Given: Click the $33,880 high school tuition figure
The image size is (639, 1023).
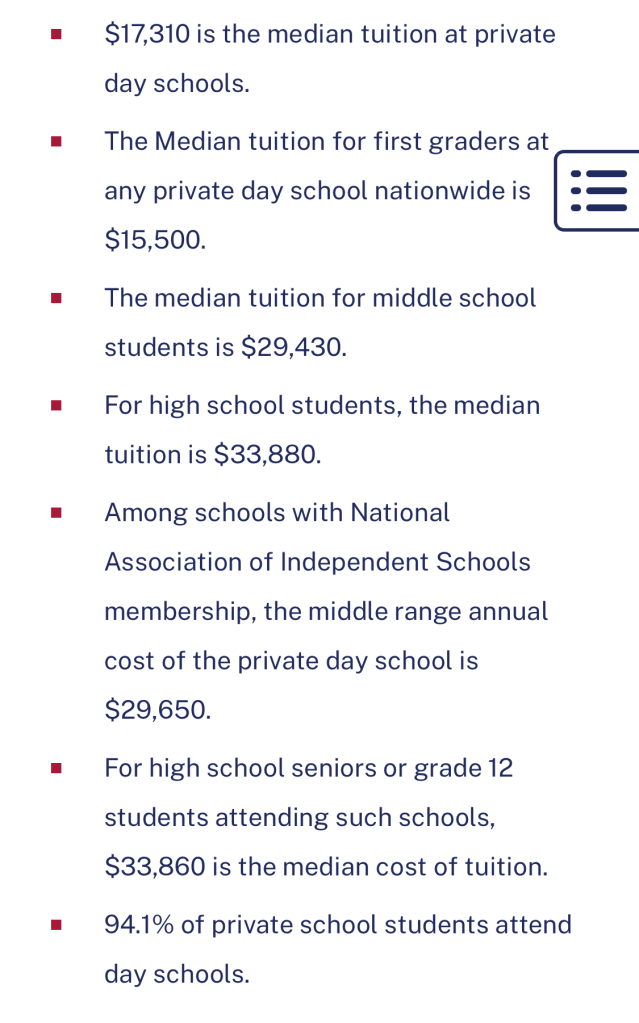Looking at the screenshot, I should pos(268,455).
